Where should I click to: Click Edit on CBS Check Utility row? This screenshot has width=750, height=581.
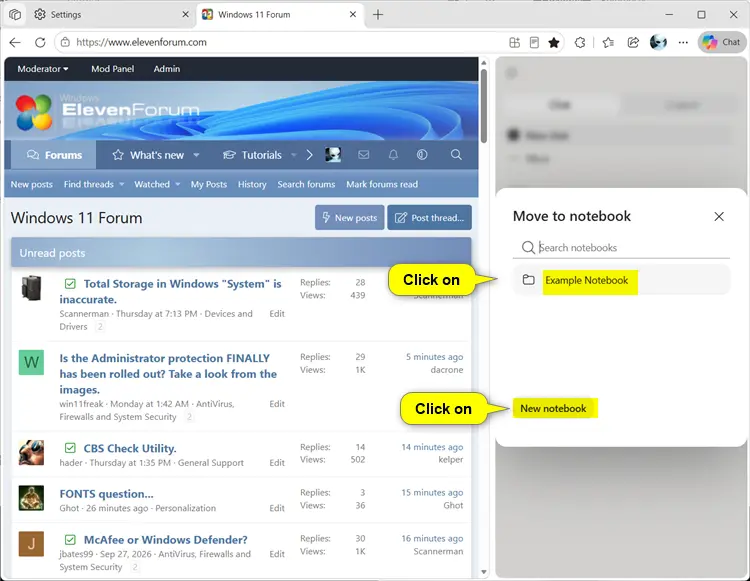[277, 463]
